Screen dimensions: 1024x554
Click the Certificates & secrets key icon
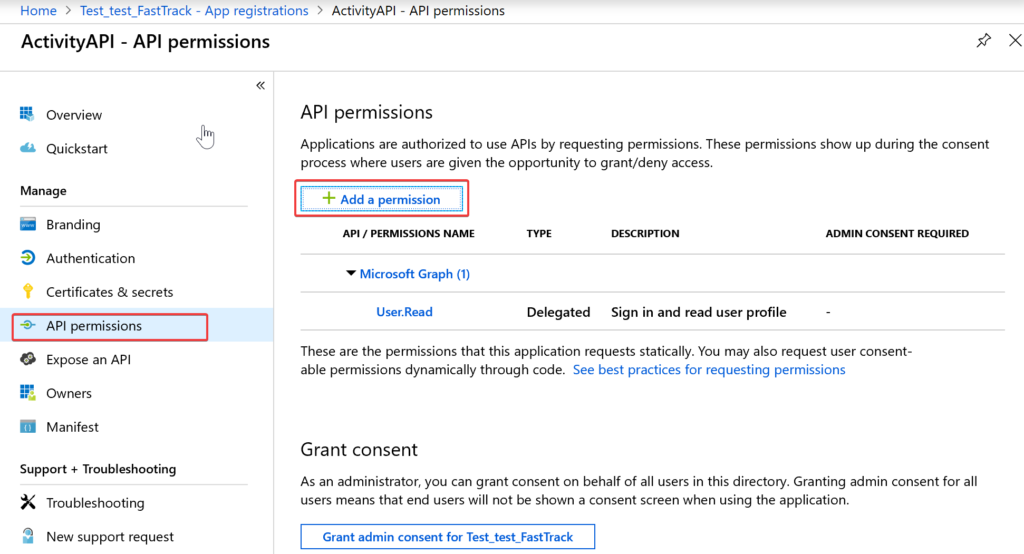click(x=27, y=291)
